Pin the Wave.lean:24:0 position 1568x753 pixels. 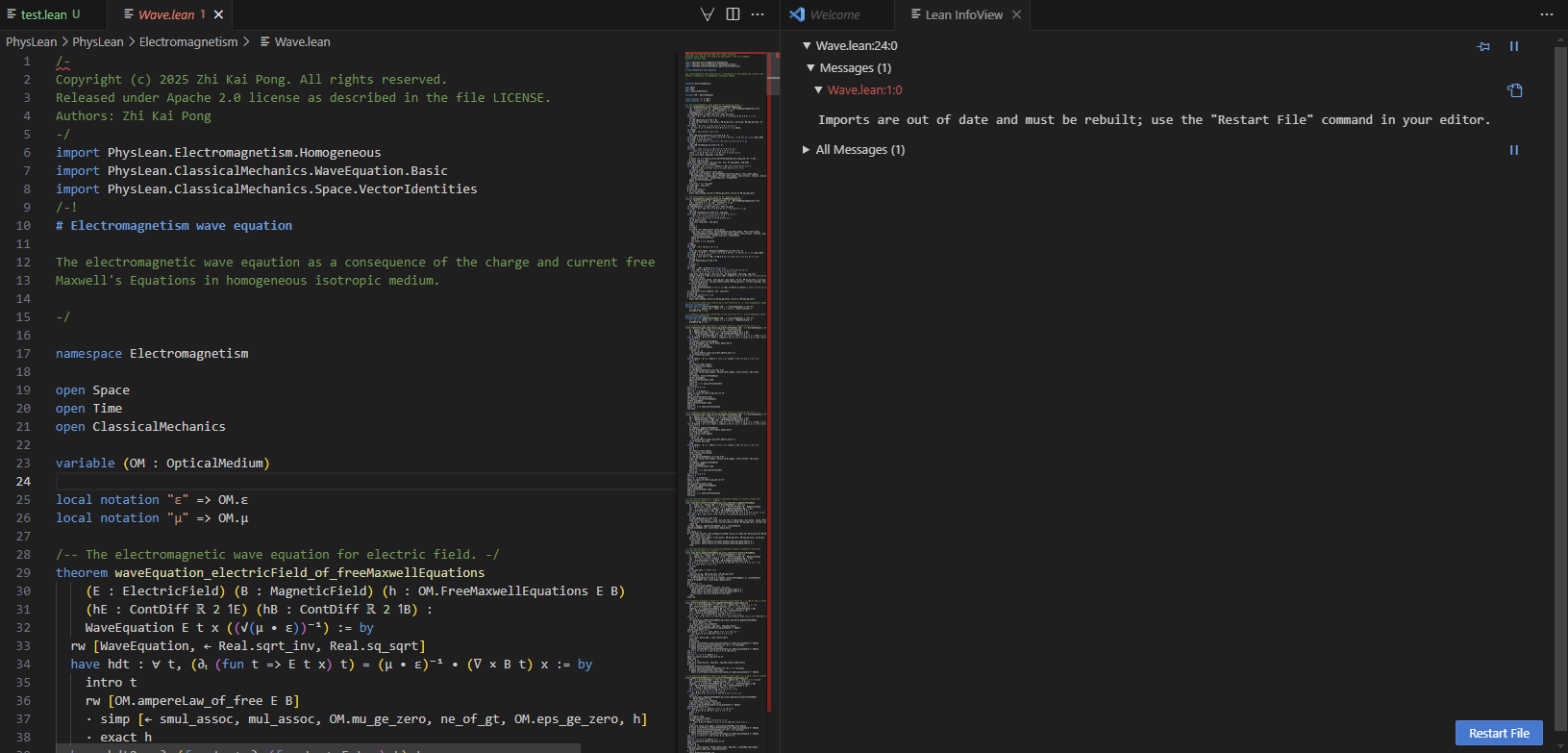coord(1483,46)
